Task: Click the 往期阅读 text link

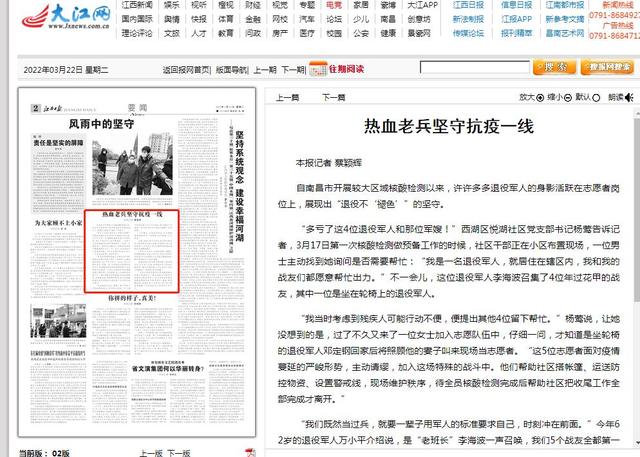Action: pyautogui.click(x=346, y=69)
